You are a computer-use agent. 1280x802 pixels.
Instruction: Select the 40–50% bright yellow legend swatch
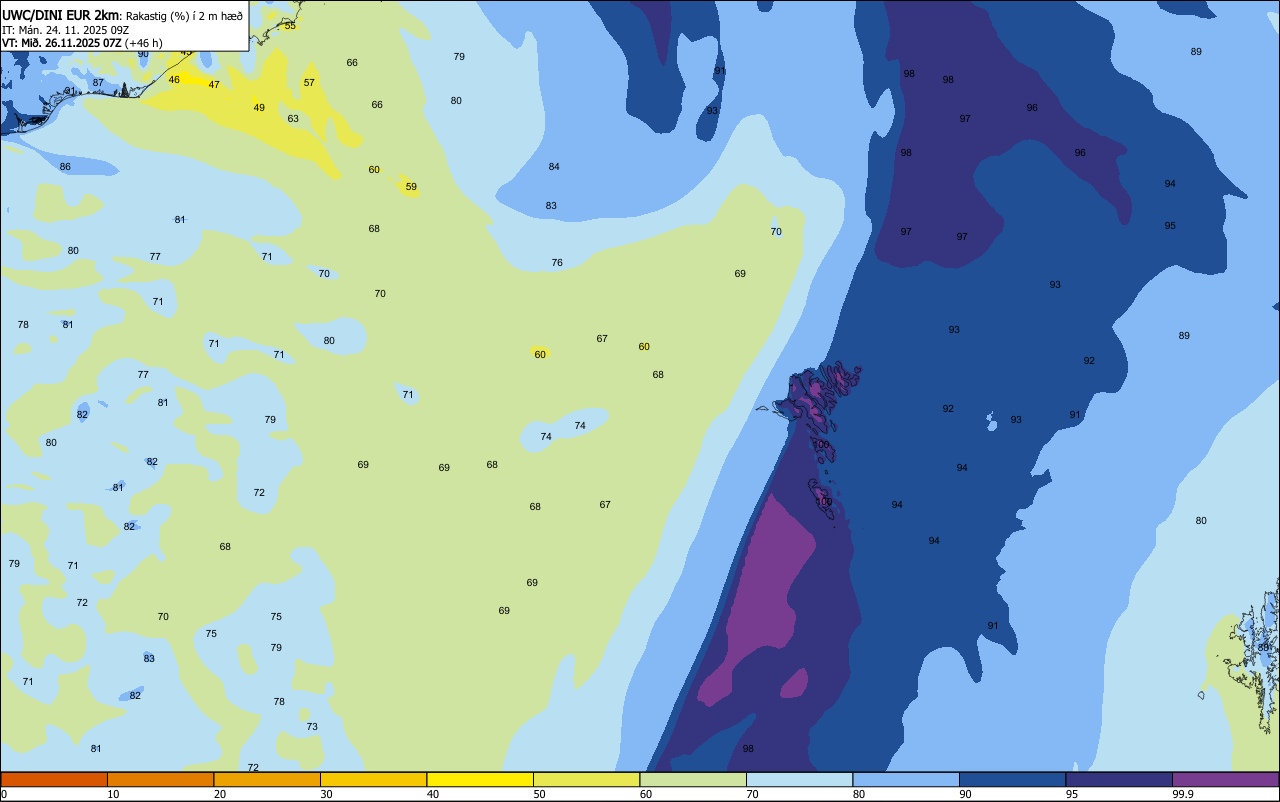(x=480, y=779)
